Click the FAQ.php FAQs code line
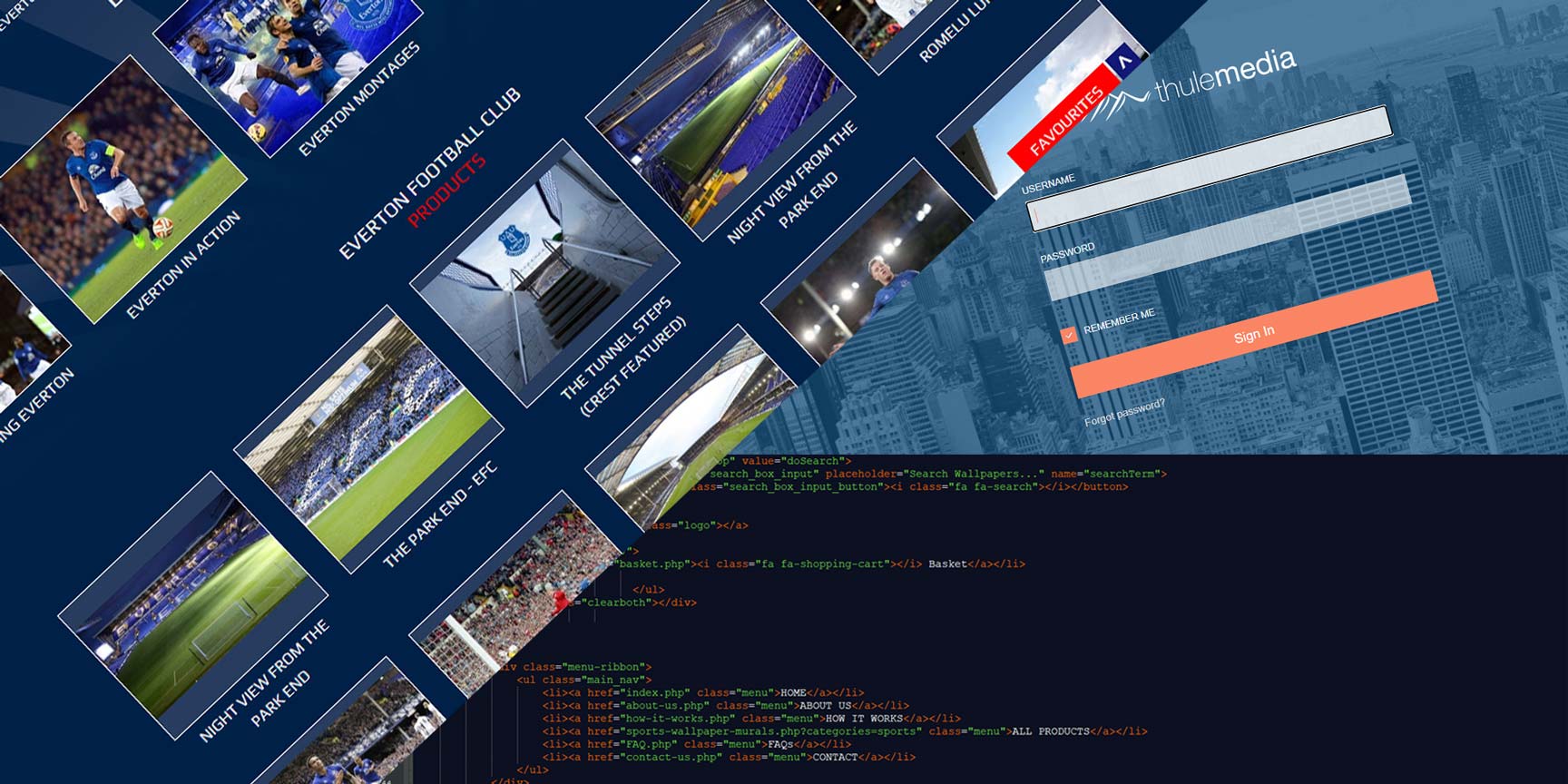Screen dimensions: 1568x784 [x=697, y=744]
